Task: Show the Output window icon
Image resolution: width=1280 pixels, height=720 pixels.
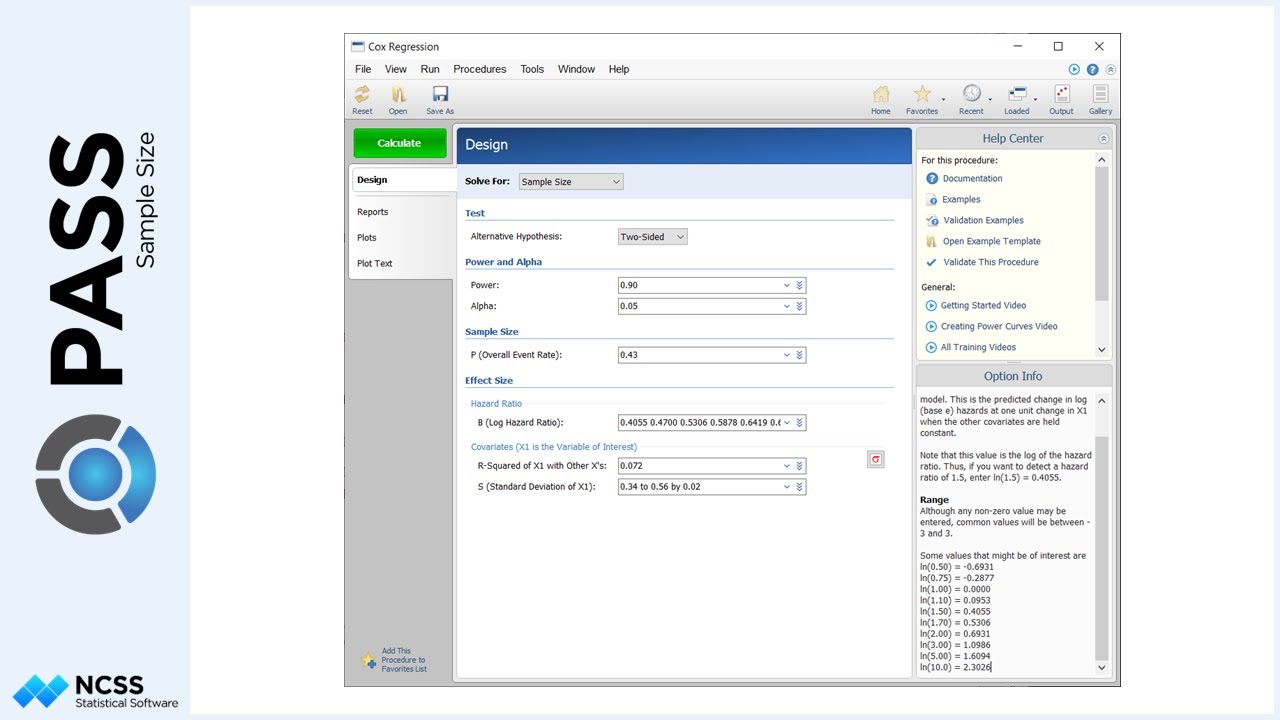Action: click(x=1062, y=94)
